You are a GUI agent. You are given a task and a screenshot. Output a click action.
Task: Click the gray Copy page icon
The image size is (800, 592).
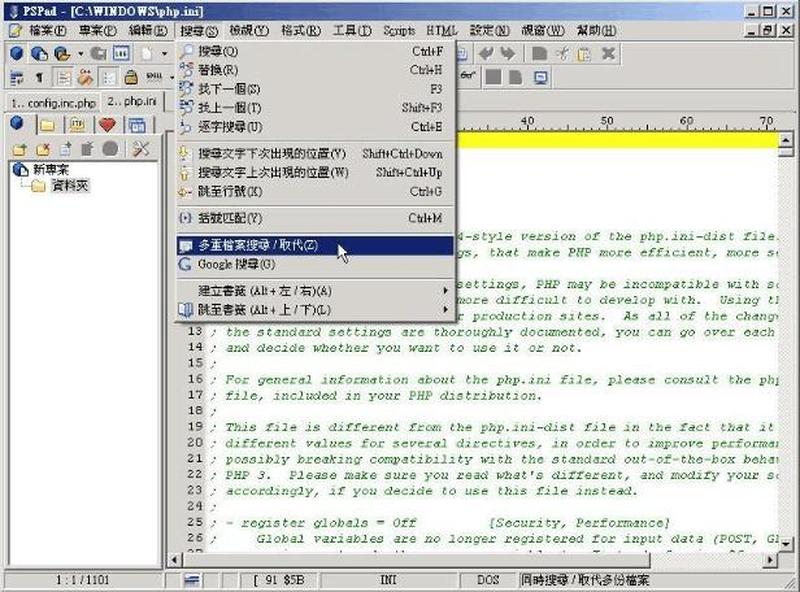pos(539,53)
